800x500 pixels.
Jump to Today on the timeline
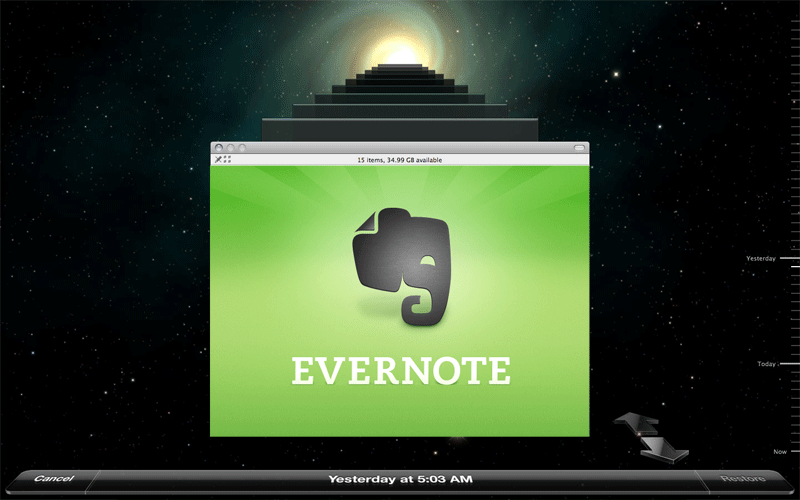[x=766, y=364]
